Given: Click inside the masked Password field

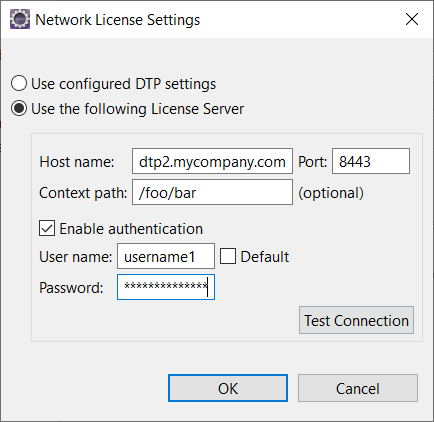Looking at the screenshot, I should click(x=166, y=287).
